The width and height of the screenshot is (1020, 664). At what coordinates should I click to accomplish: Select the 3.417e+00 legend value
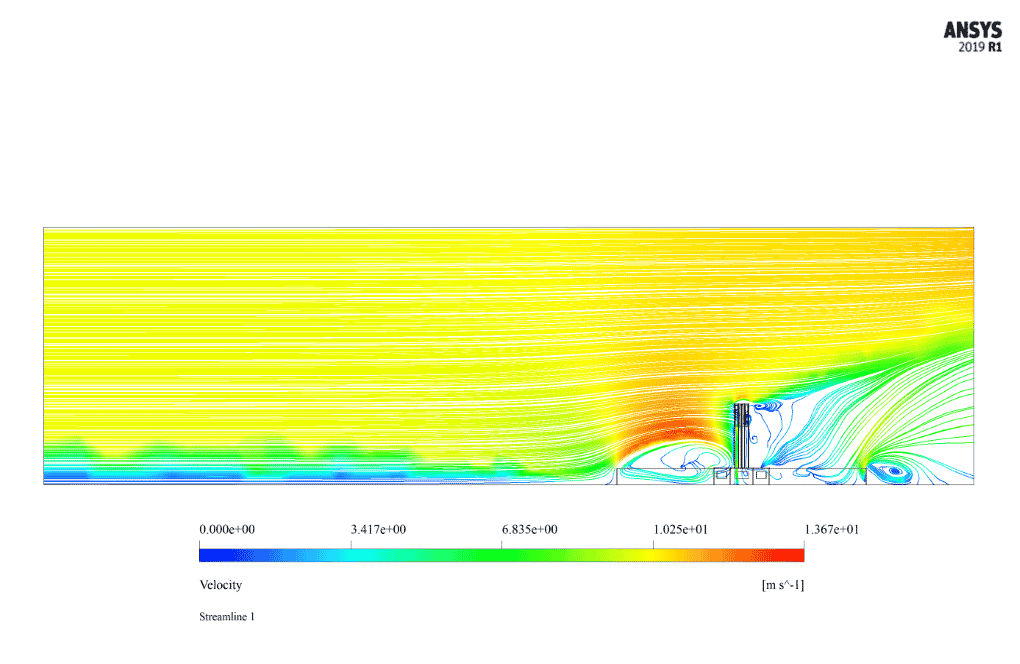click(377, 530)
